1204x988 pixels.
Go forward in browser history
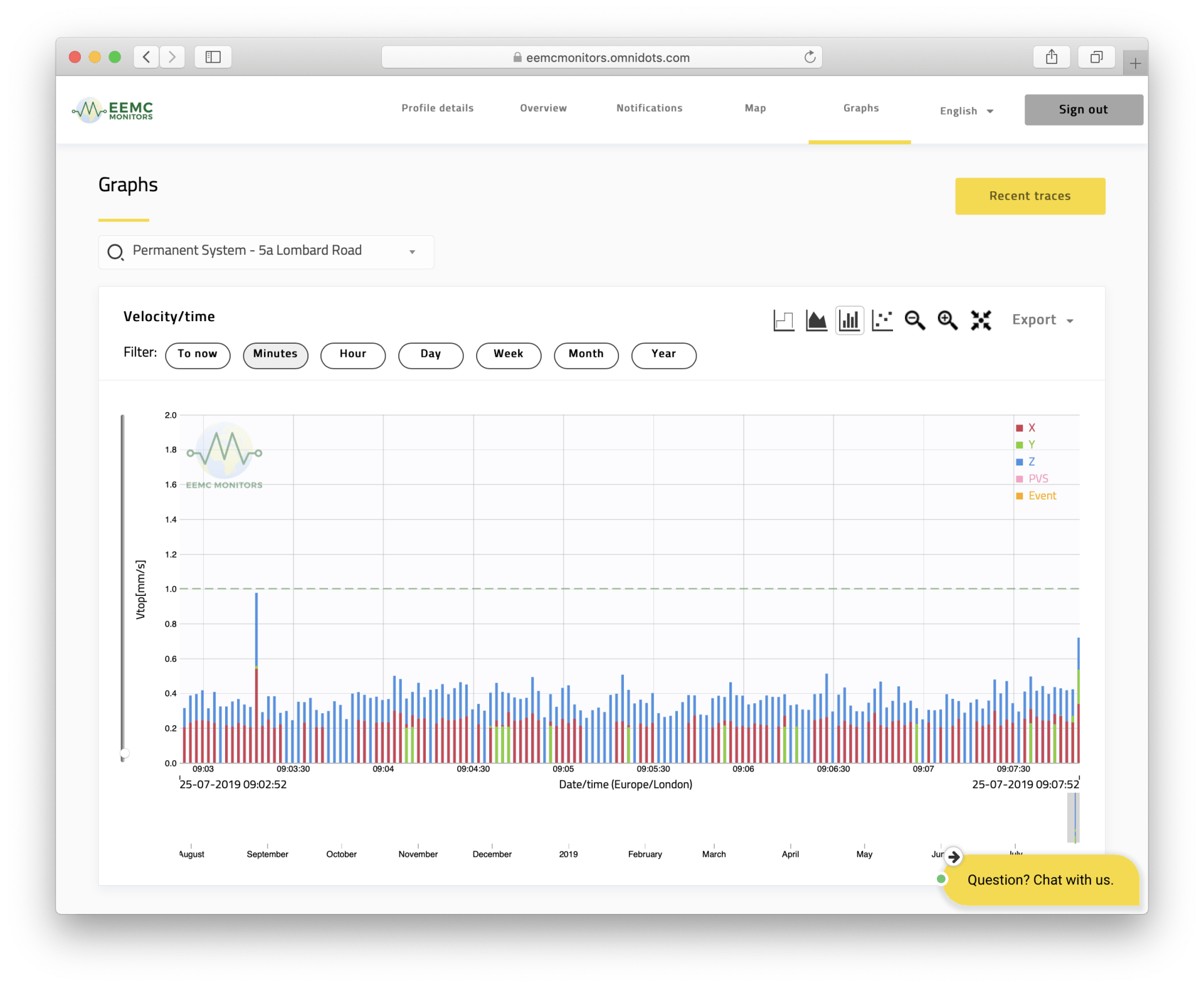click(172, 57)
